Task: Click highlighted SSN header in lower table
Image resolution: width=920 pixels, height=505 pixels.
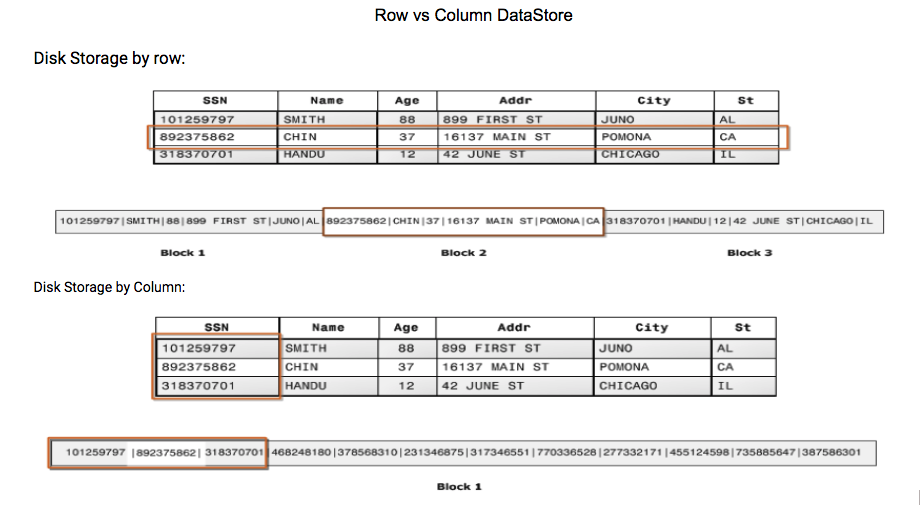Action: point(216,327)
